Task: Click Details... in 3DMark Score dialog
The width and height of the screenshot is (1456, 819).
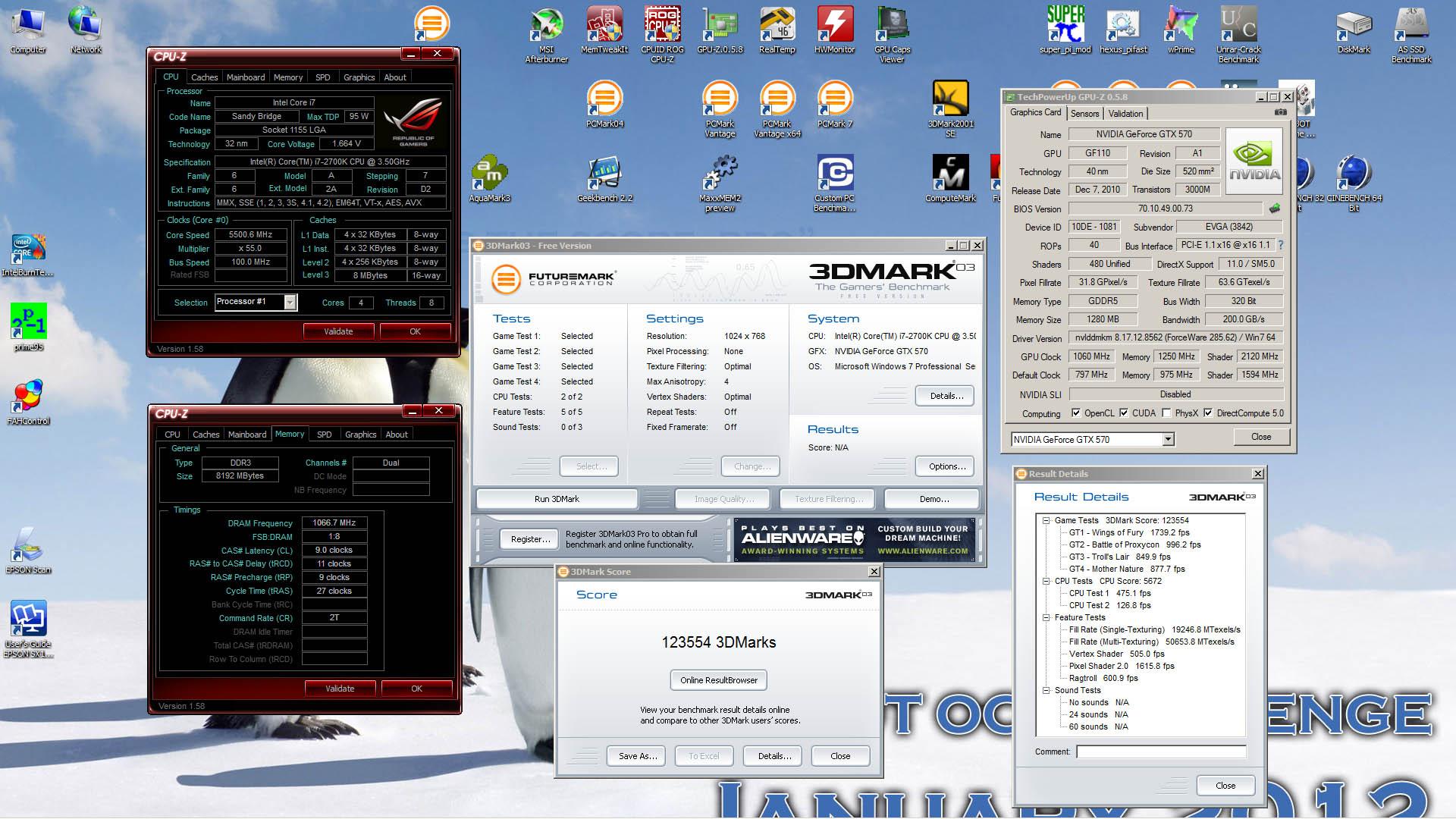Action: [x=773, y=756]
